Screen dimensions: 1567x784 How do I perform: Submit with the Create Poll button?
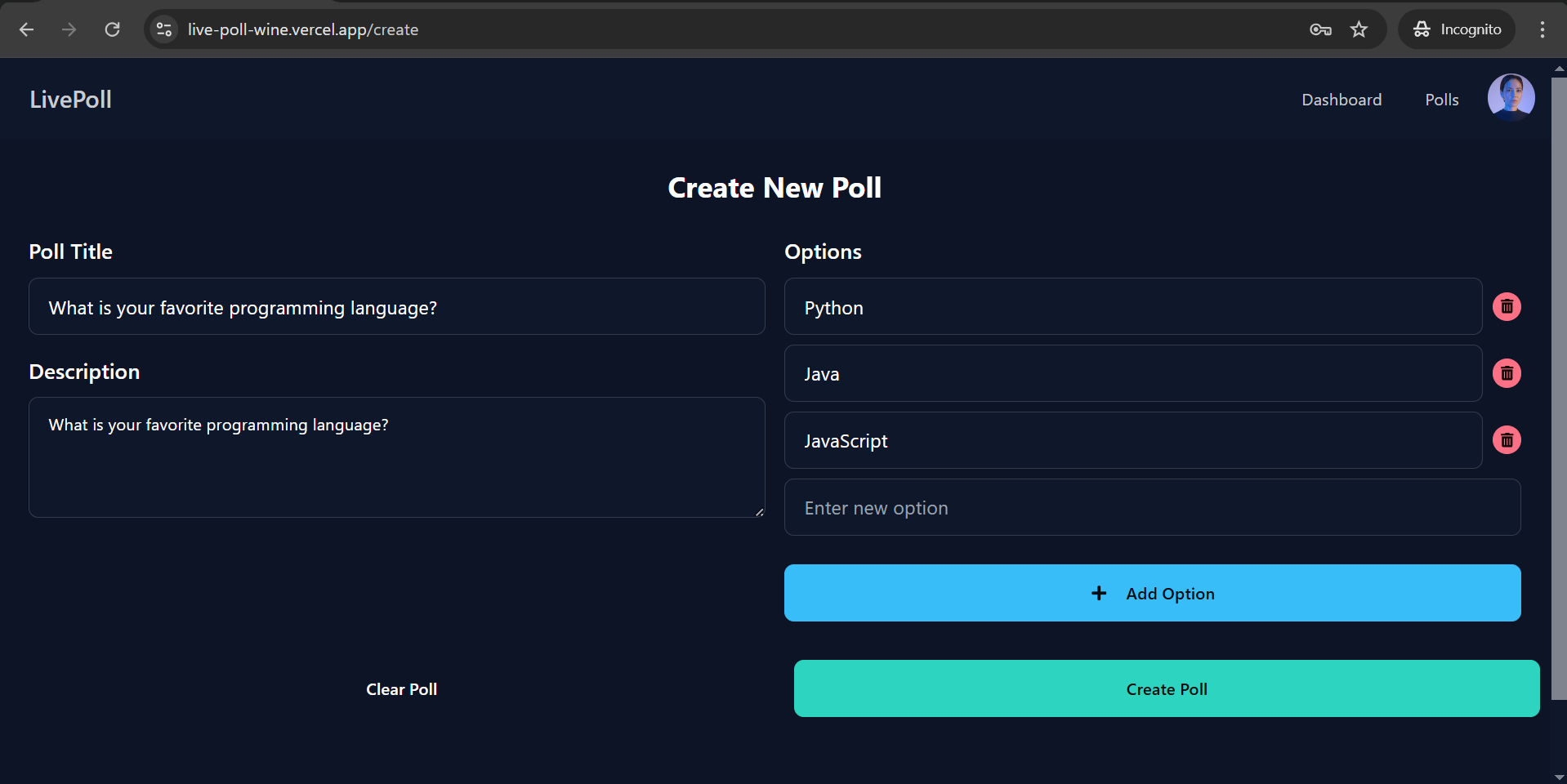pos(1166,688)
